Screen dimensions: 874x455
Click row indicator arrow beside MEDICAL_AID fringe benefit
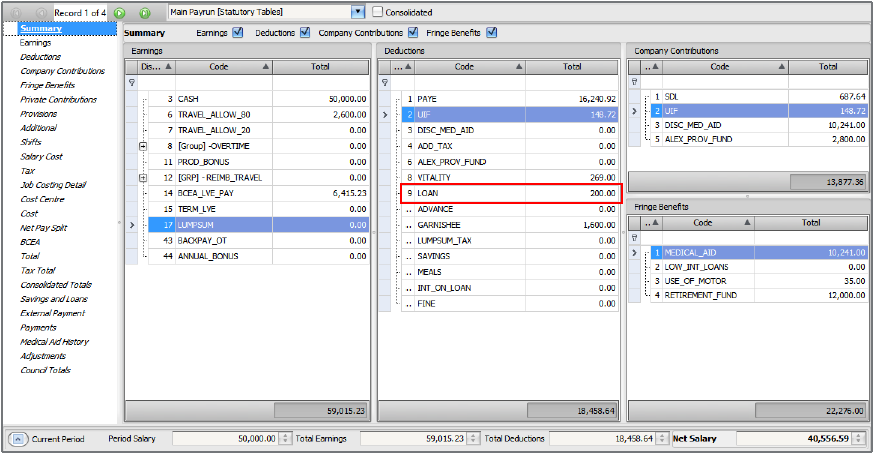point(634,253)
